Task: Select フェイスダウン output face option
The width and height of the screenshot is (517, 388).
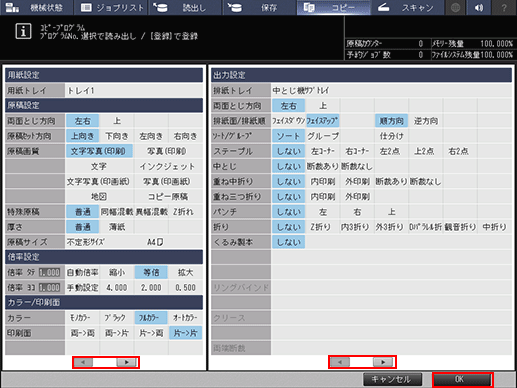Action: 288,121
